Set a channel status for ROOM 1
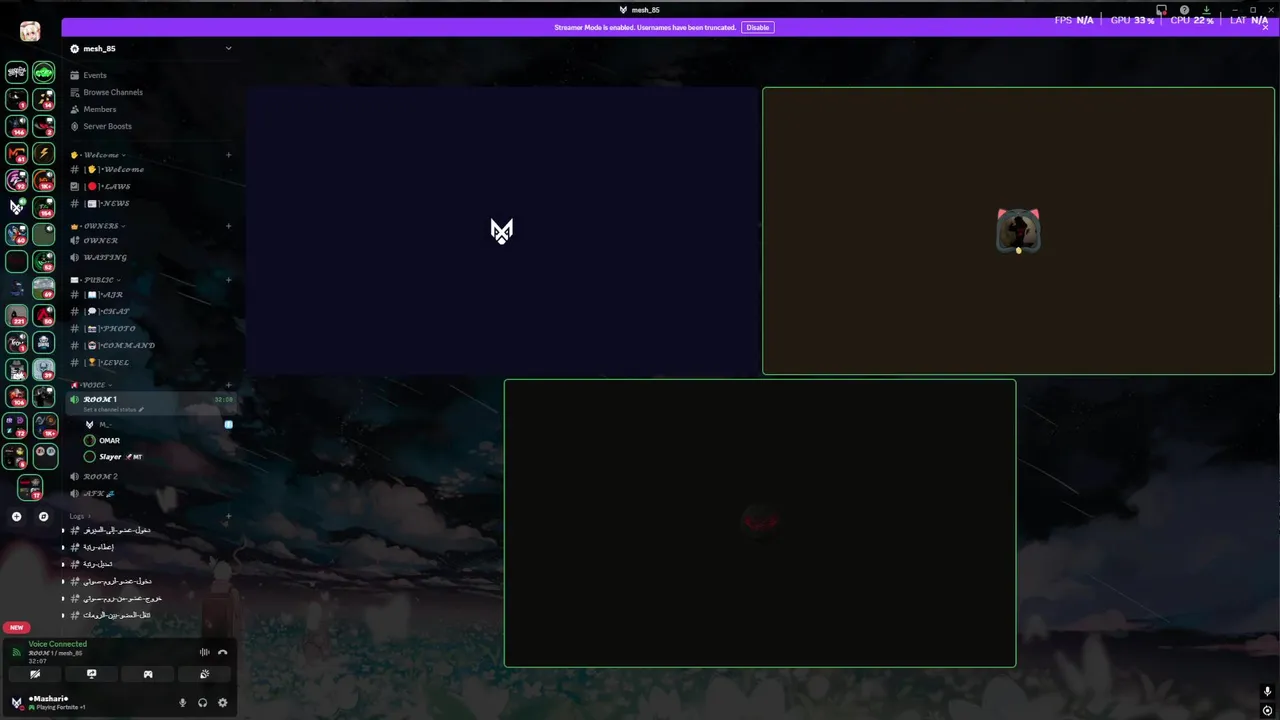This screenshot has height=720, width=1280. click(113, 410)
